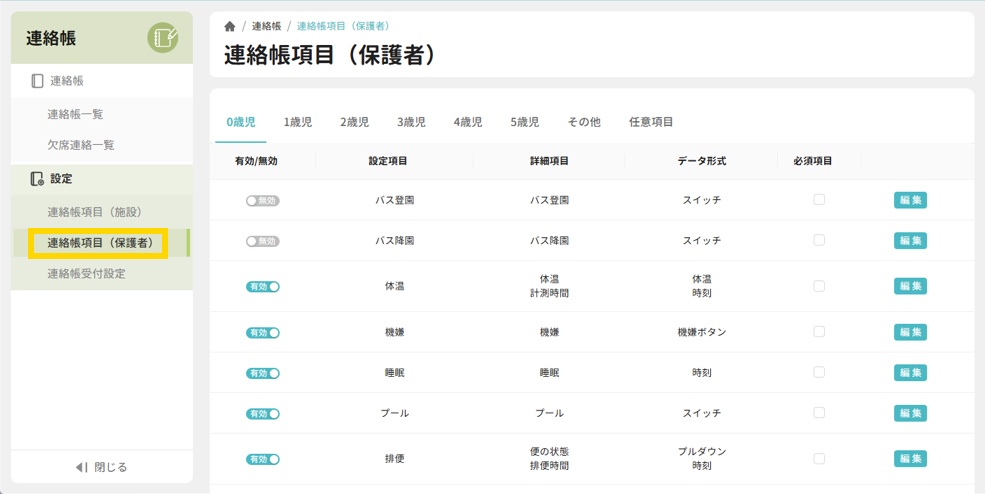Click the 連絡帳 notebook icon in sidebar header

(x=163, y=38)
